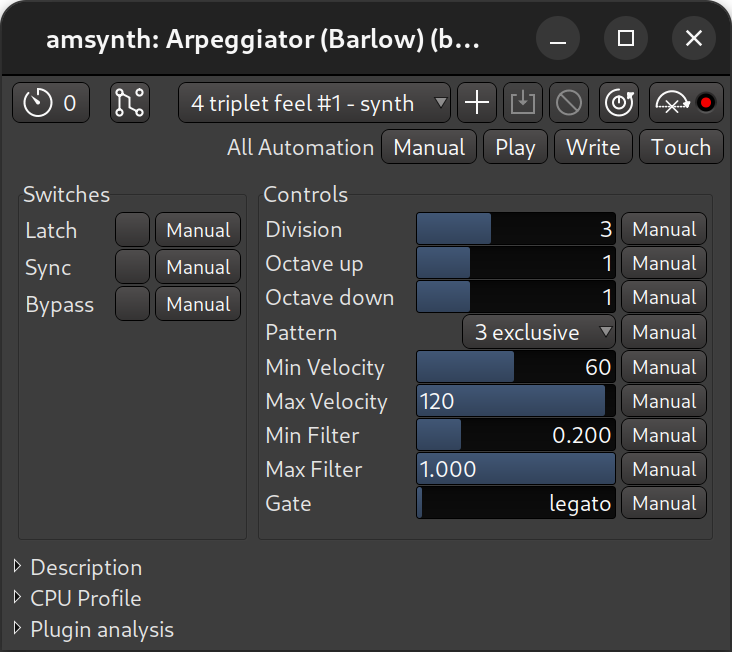732x652 pixels.
Task: Adjust the Division slider
Action: coord(516,229)
